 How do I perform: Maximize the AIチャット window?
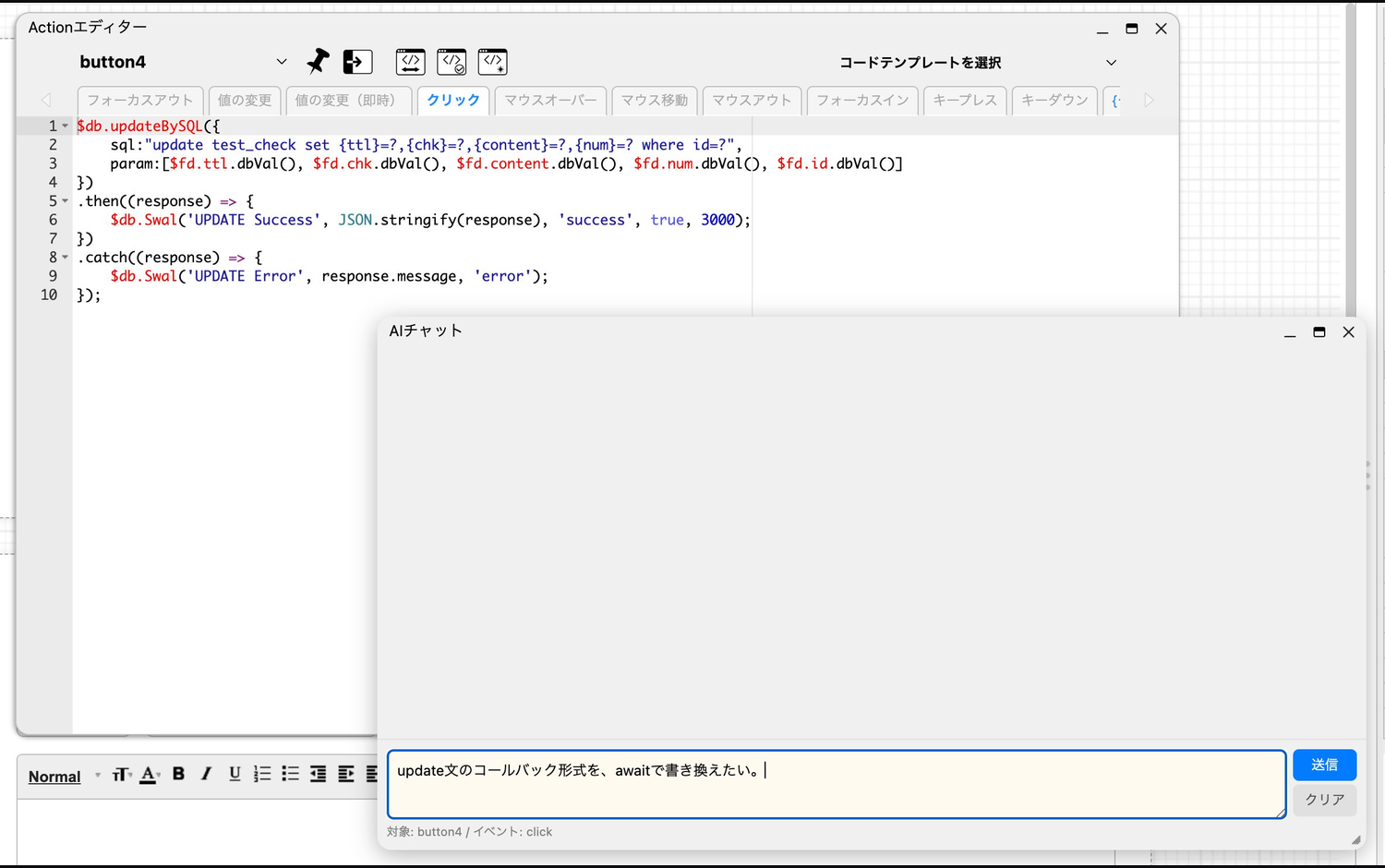pyautogui.click(x=1319, y=332)
